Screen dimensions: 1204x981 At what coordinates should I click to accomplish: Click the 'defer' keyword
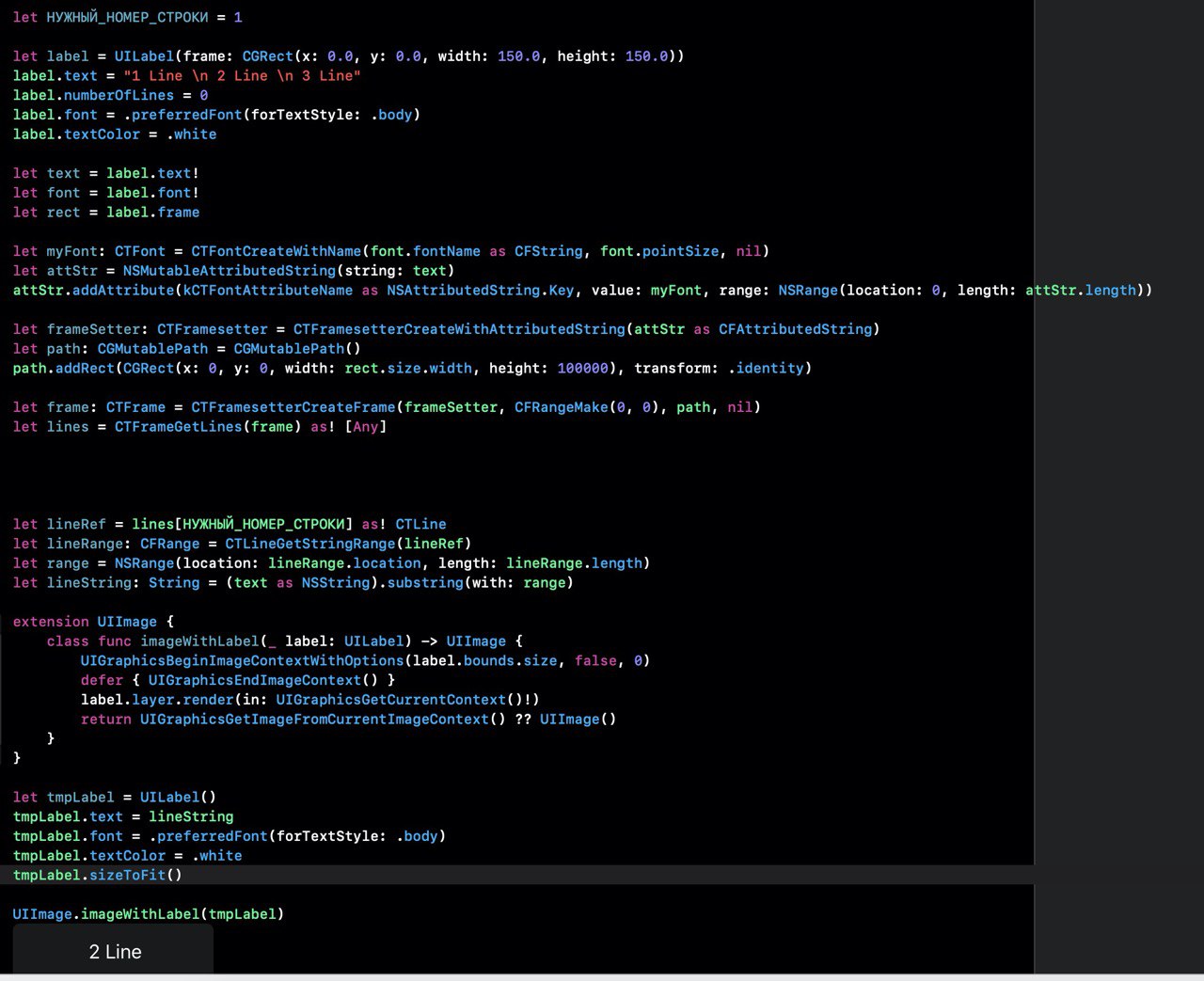[102, 680]
